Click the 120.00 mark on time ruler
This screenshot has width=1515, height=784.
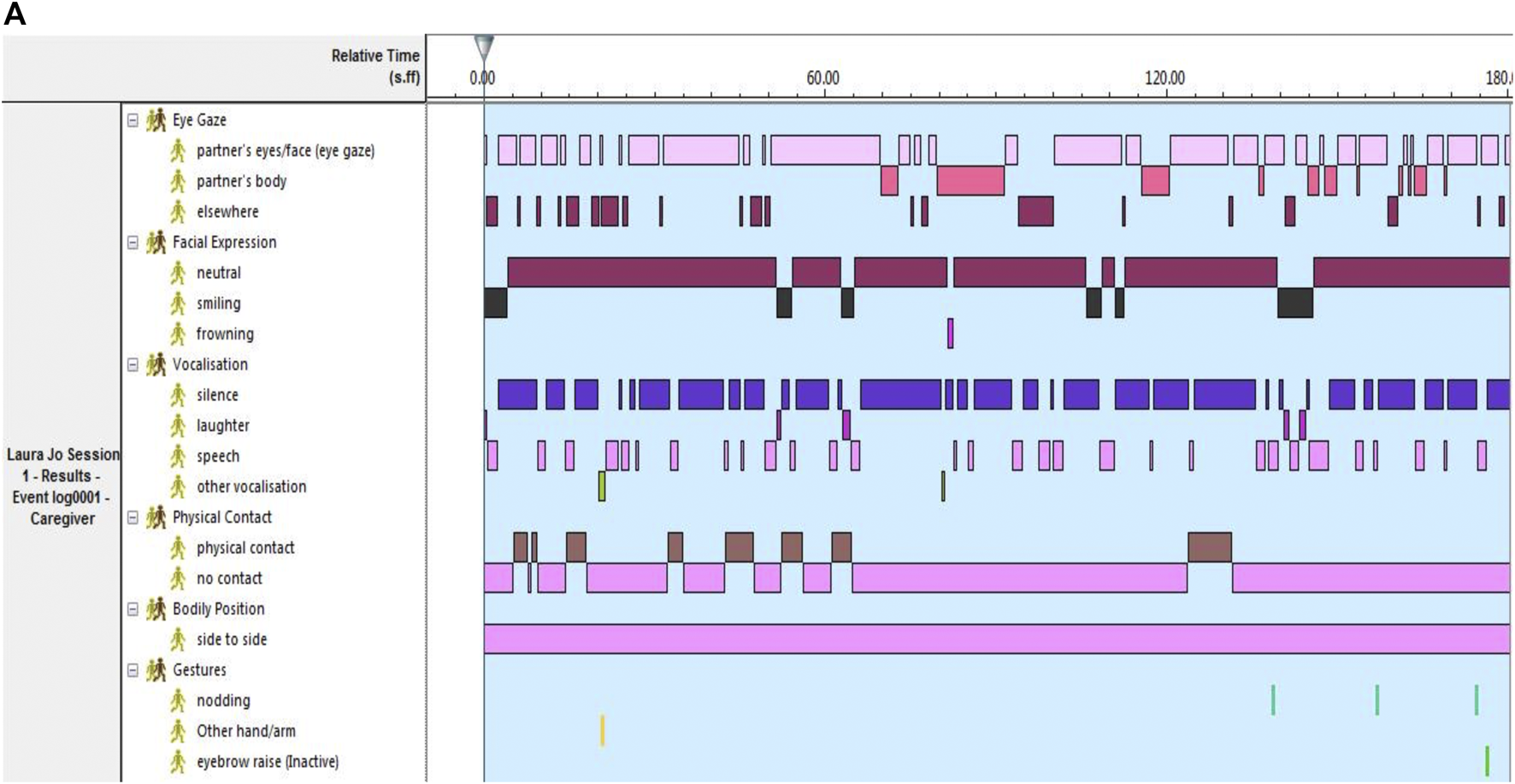[x=1164, y=79]
